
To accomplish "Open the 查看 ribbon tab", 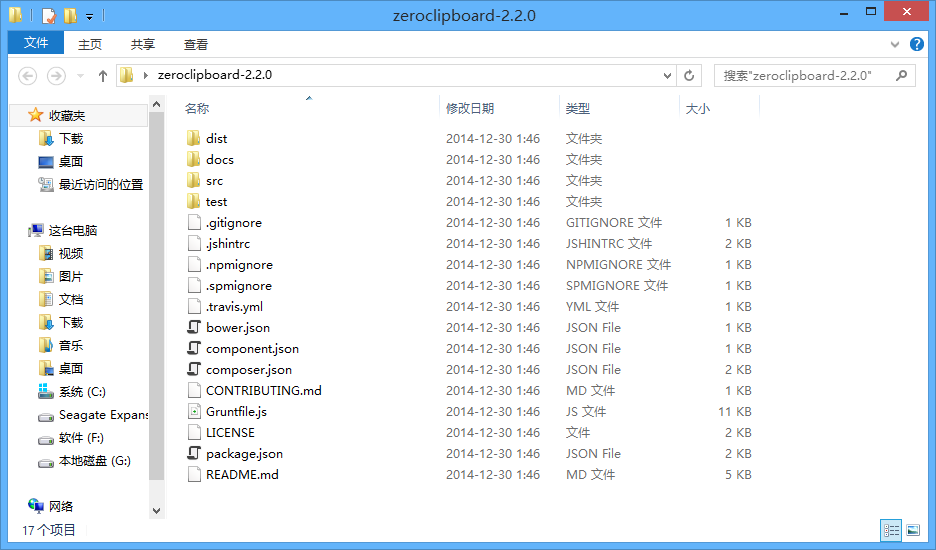I will tap(196, 45).
